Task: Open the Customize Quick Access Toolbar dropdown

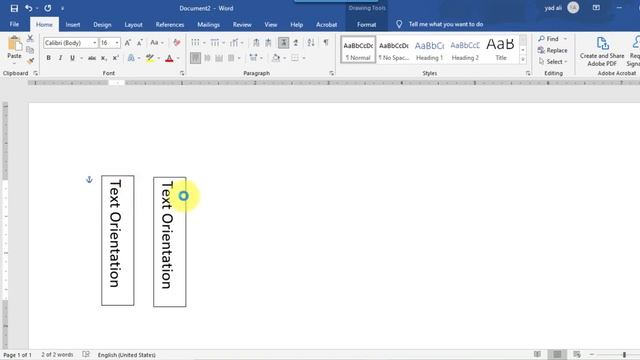Action: [x=62, y=8]
